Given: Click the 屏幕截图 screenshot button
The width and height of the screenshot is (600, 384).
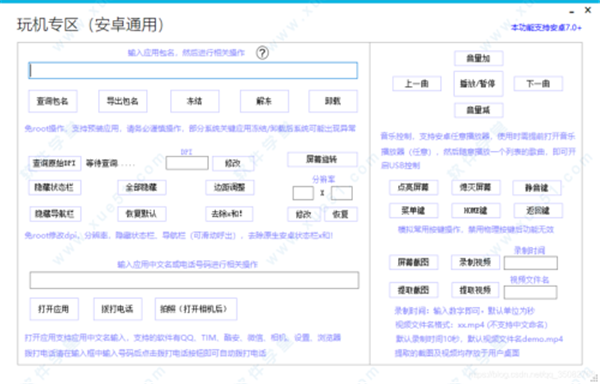Looking at the screenshot, I should coord(414,262).
